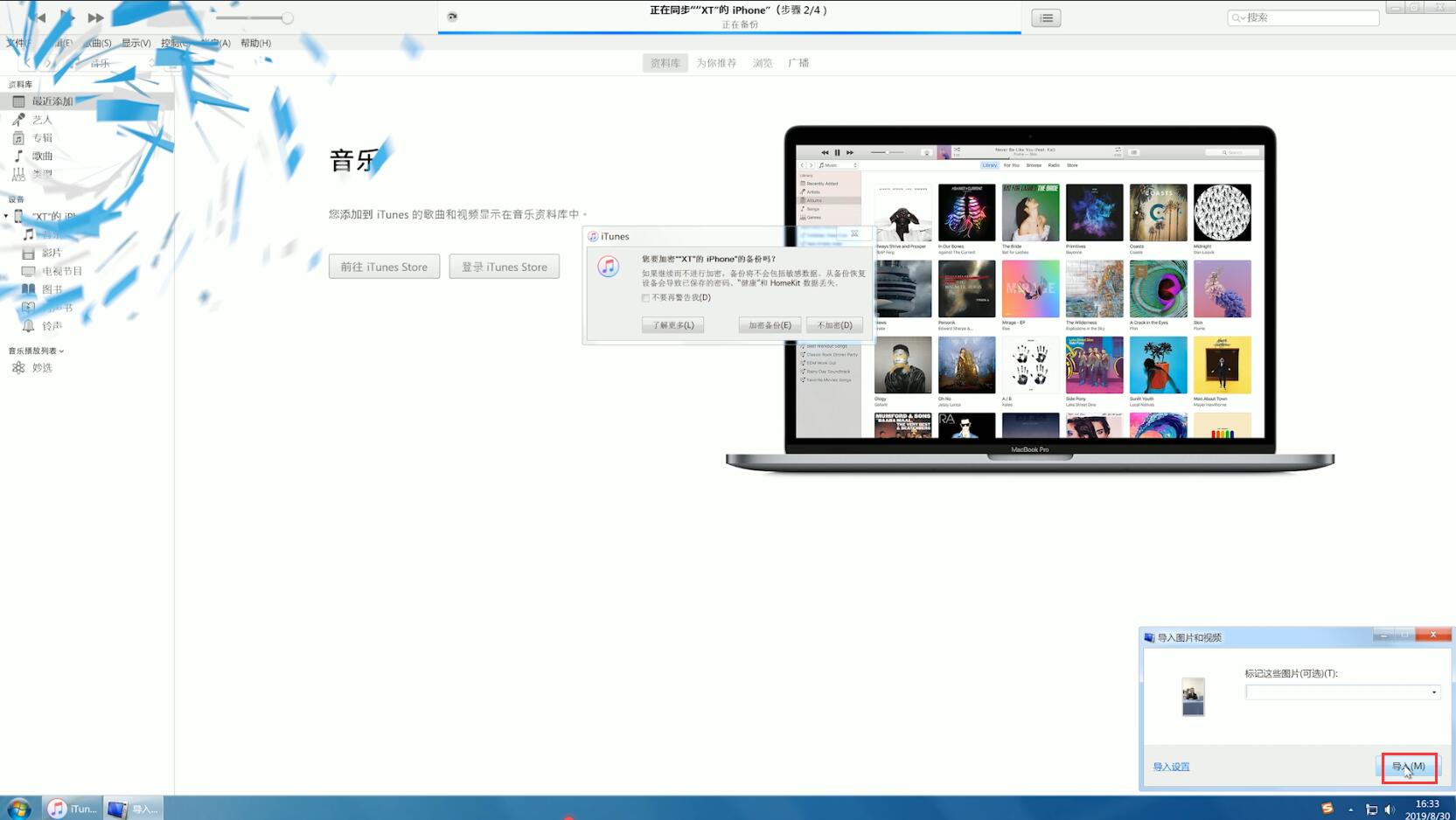This screenshot has height=820, width=1456.
Task: Open the 歌曲(S) menu
Action: (x=97, y=43)
